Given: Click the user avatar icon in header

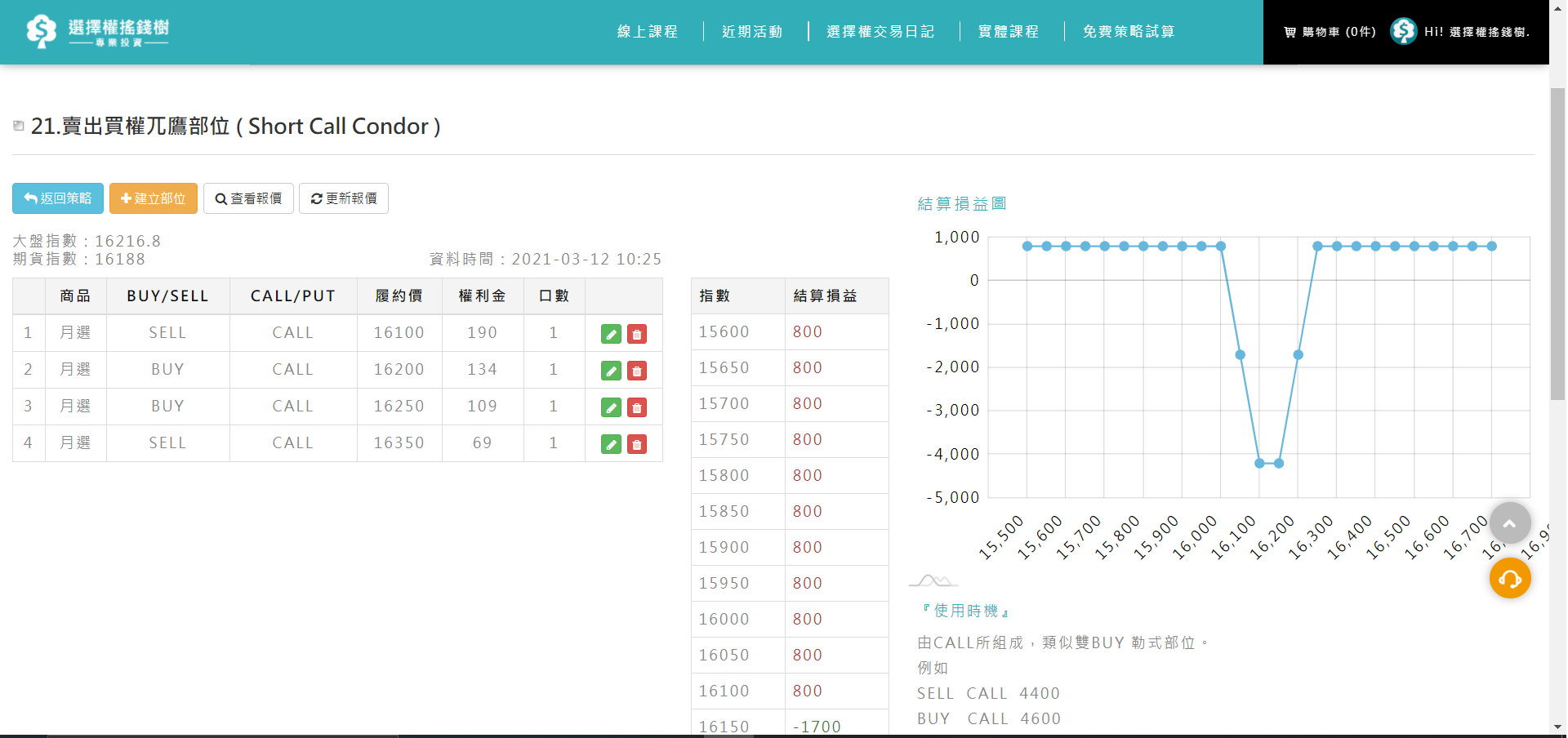Looking at the screenshot, I should tap(1403, 31).
